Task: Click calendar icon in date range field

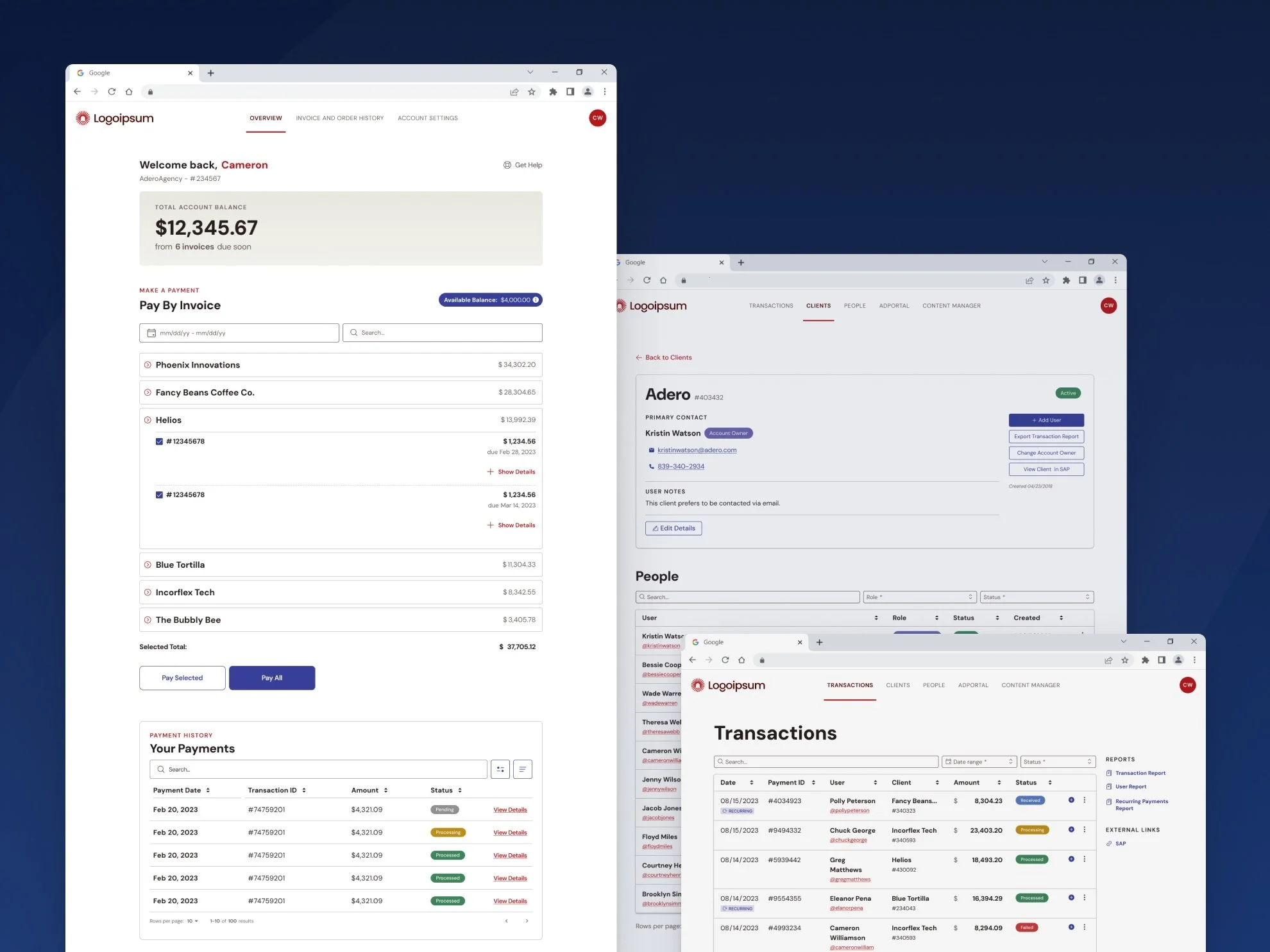Action: (151, 333)
